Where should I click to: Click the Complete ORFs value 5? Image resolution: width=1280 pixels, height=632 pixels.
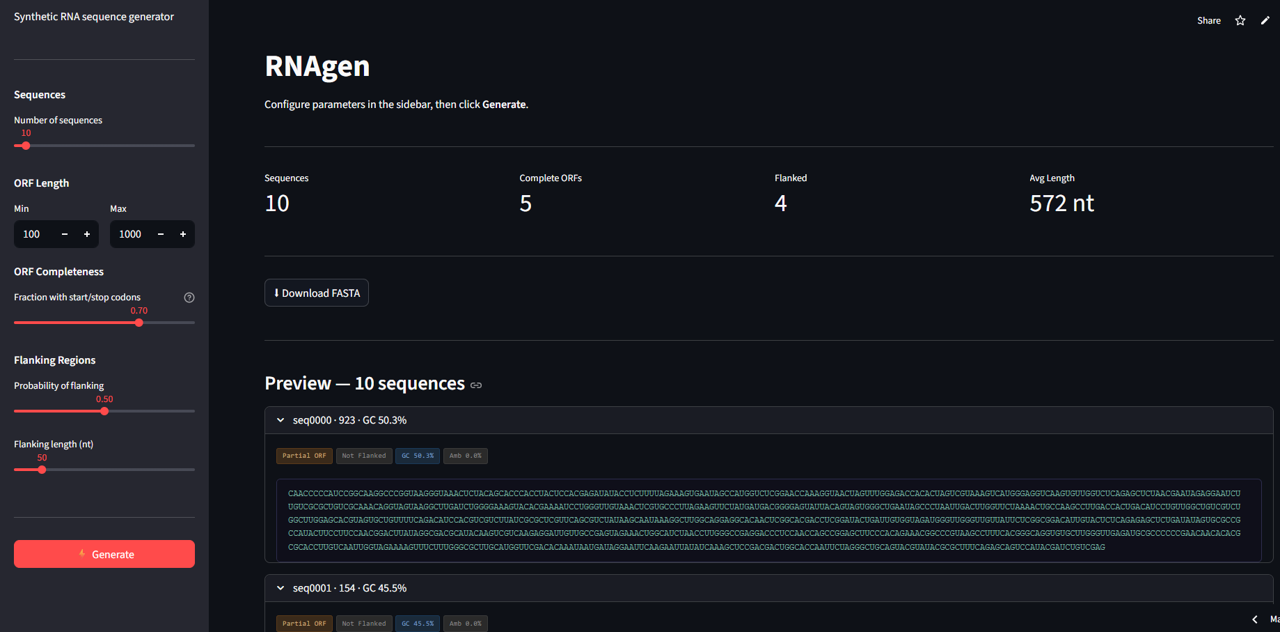click(x=526, y=203)
